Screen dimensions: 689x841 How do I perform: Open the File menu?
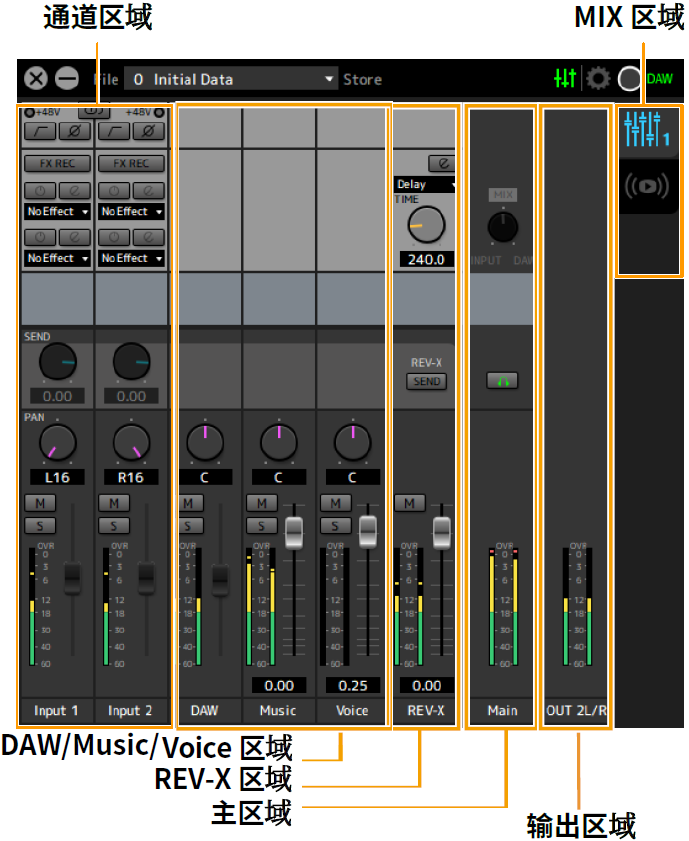pyautogui.click(x=106, y=79)
